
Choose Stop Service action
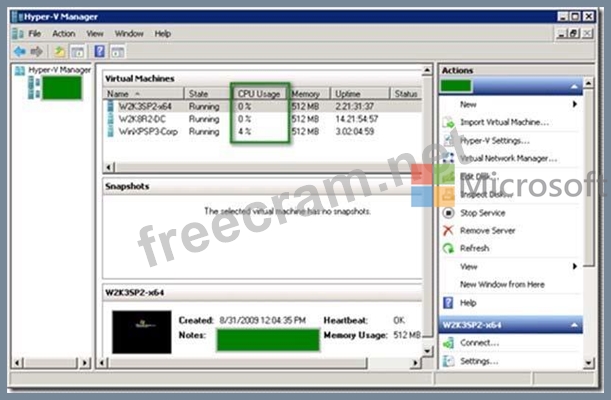[x=482, y=213]
